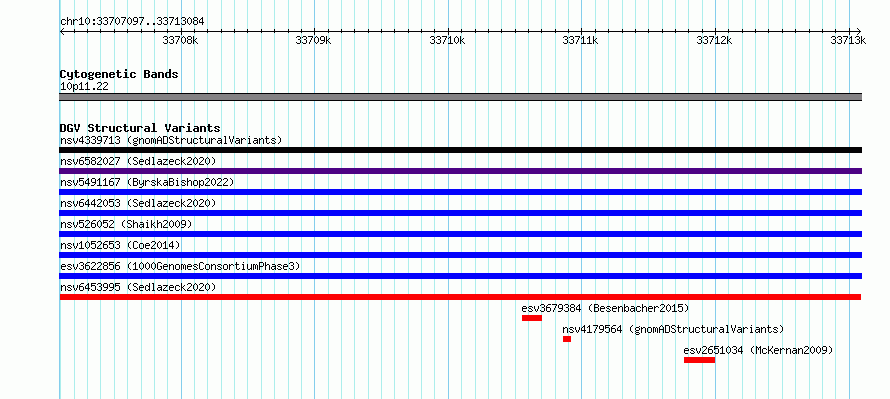Screen dimensions: 890x399
Task: Click the 33710k ruler tick label
Action: [447, 40]
